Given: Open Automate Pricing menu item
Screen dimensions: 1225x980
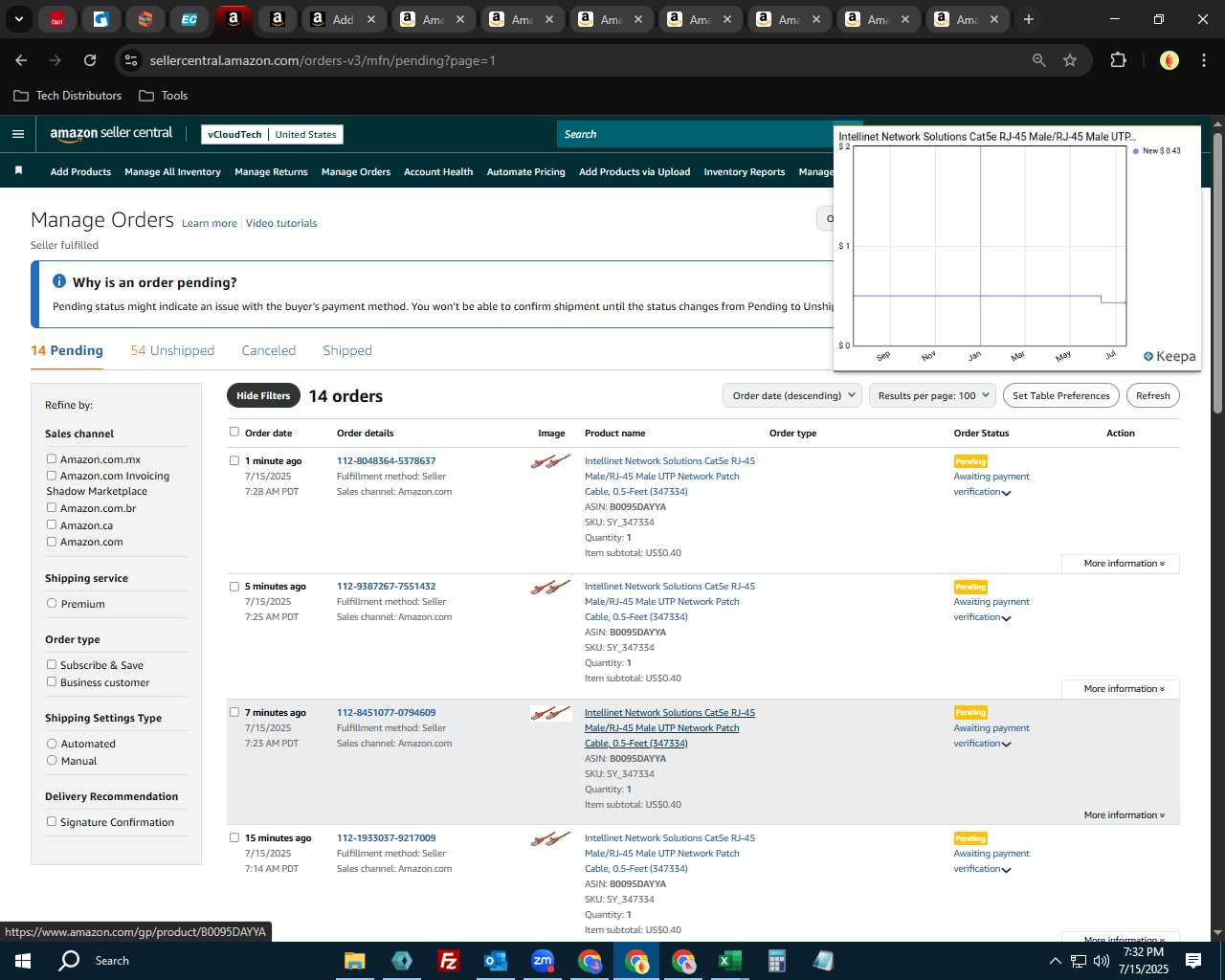Looking at the screenshot, I should [526, 171].
